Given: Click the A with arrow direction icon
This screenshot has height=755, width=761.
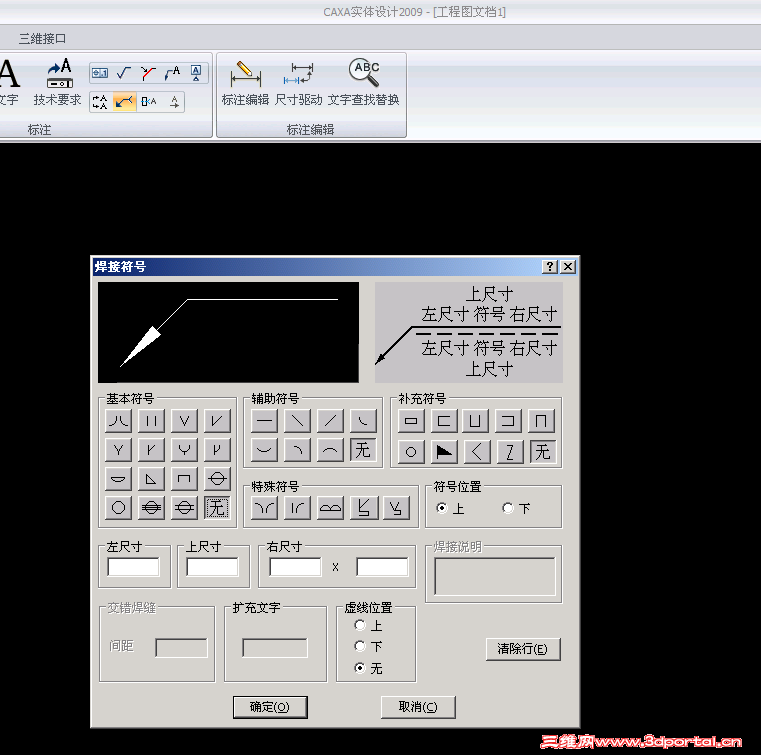Looking at the screenshot, I should pos(174,102).
